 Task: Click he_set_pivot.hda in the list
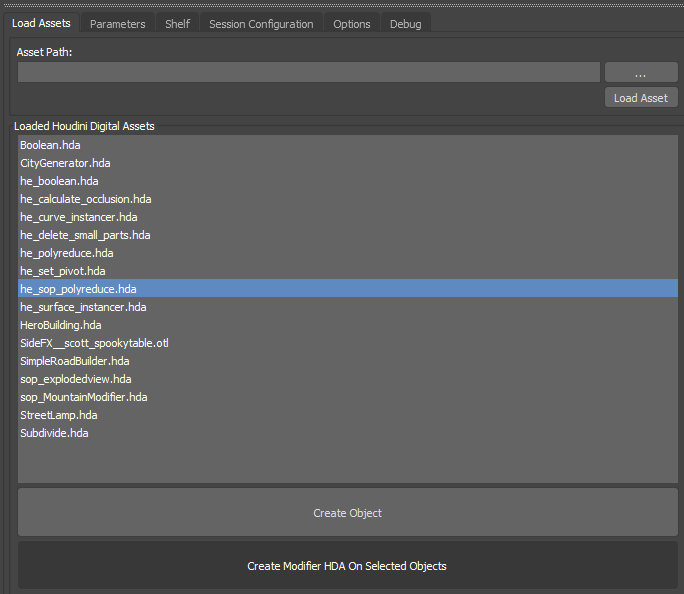click(x=62, y=271)
